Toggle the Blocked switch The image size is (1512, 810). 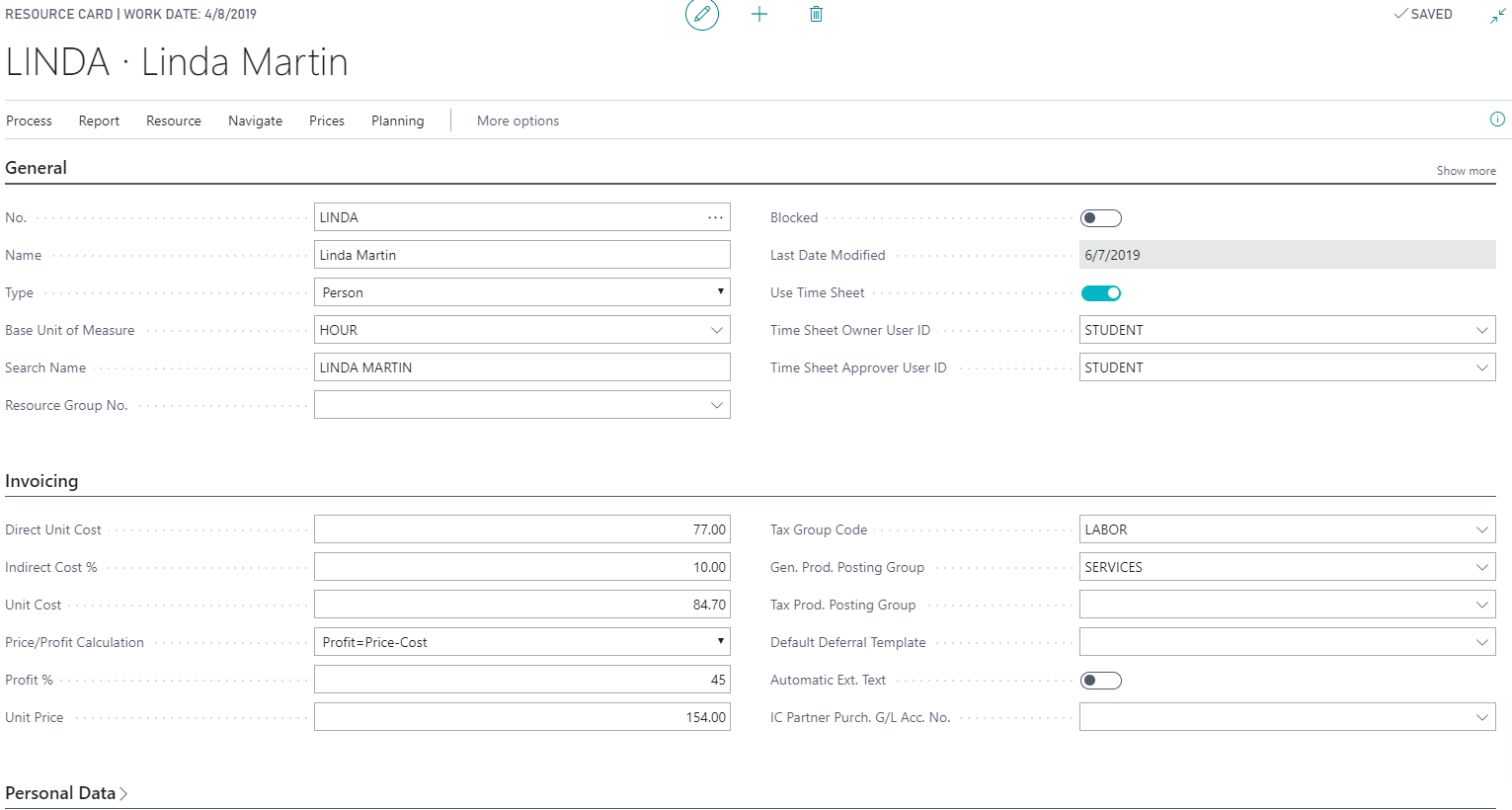1101,218
